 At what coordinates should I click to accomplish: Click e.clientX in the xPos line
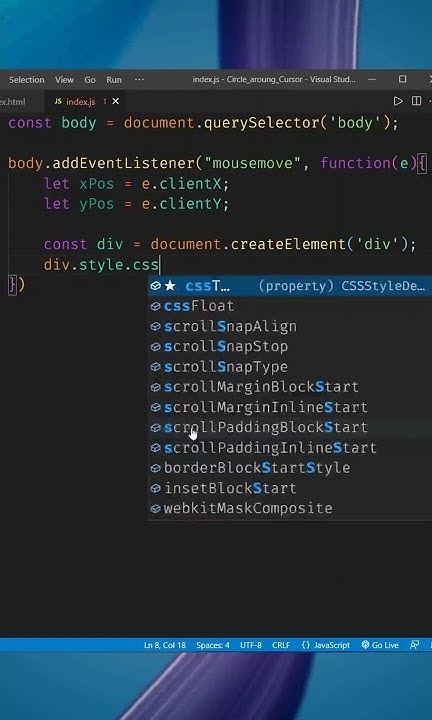181,184
